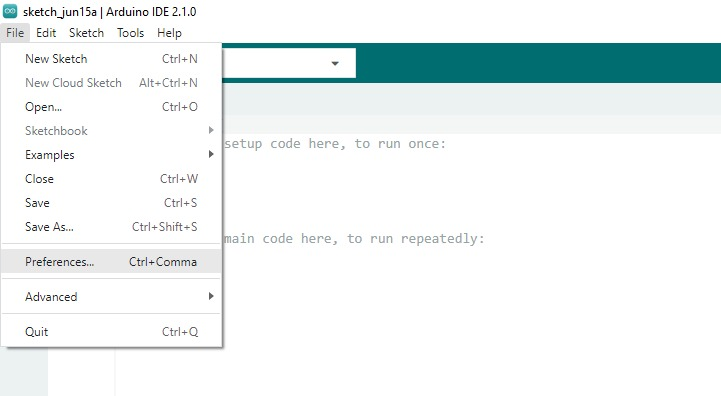Click the setup code comment line in editor

335,143
